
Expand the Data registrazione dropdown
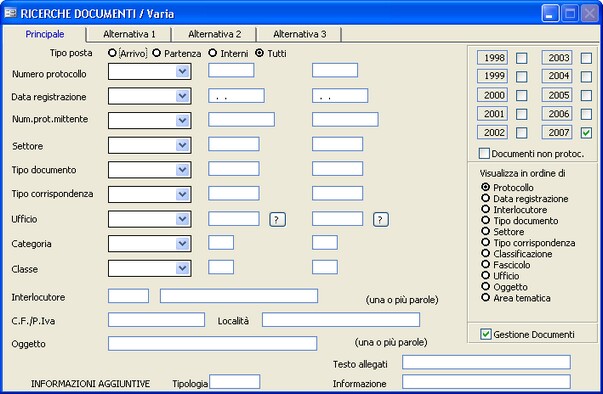pos(183,96)
